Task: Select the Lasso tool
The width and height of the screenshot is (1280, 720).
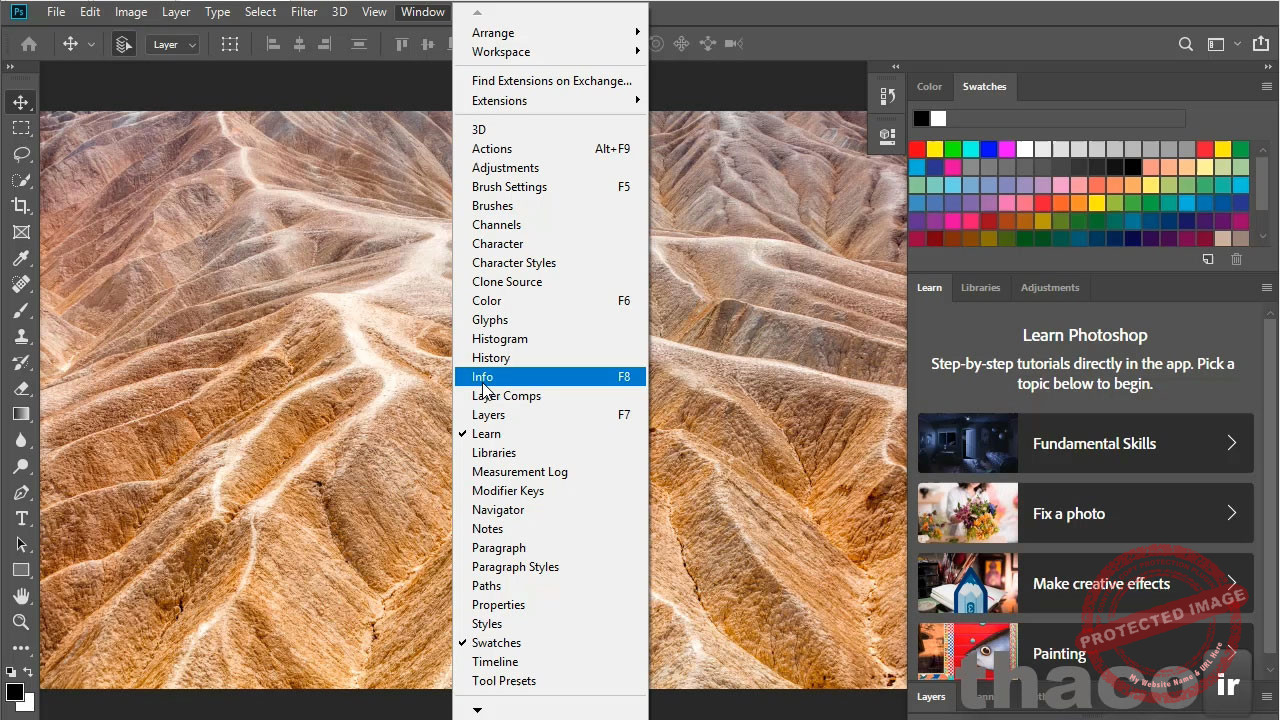Action: point(21,154)
